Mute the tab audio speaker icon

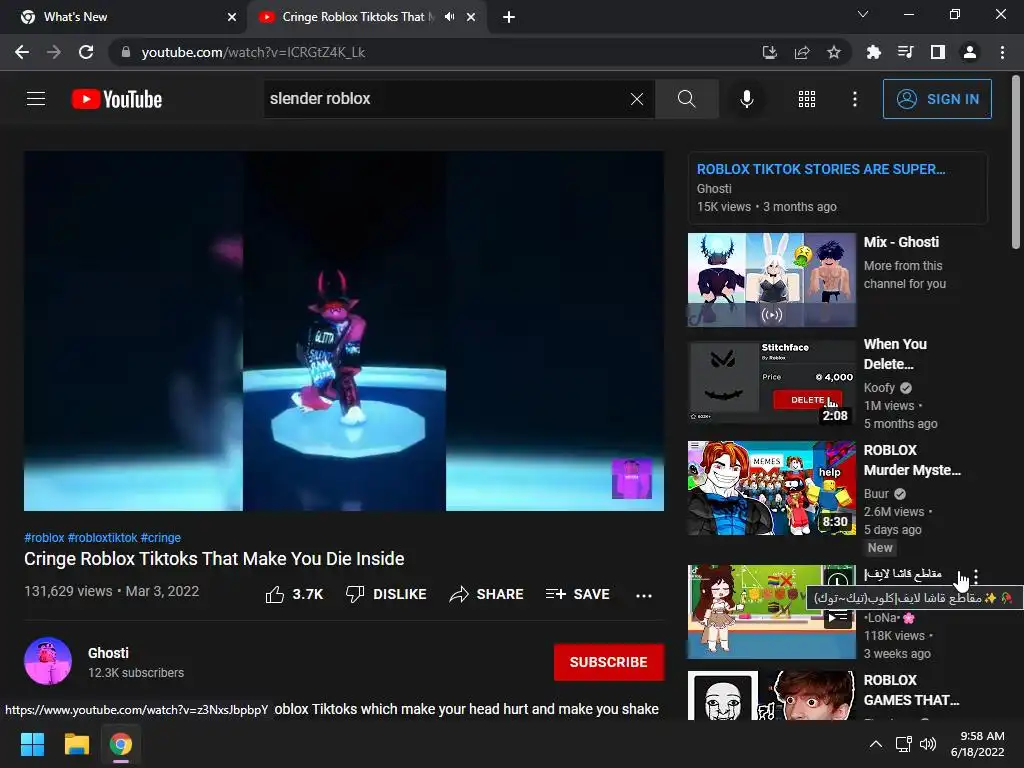tap(449, 17)
